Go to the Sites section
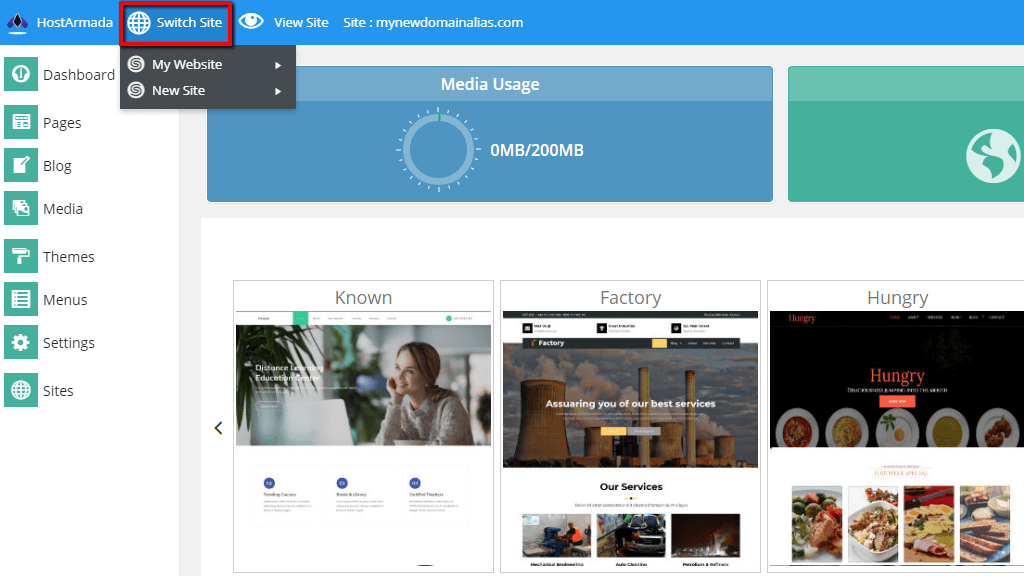The image size is (1024, 576). pos(58,391)
